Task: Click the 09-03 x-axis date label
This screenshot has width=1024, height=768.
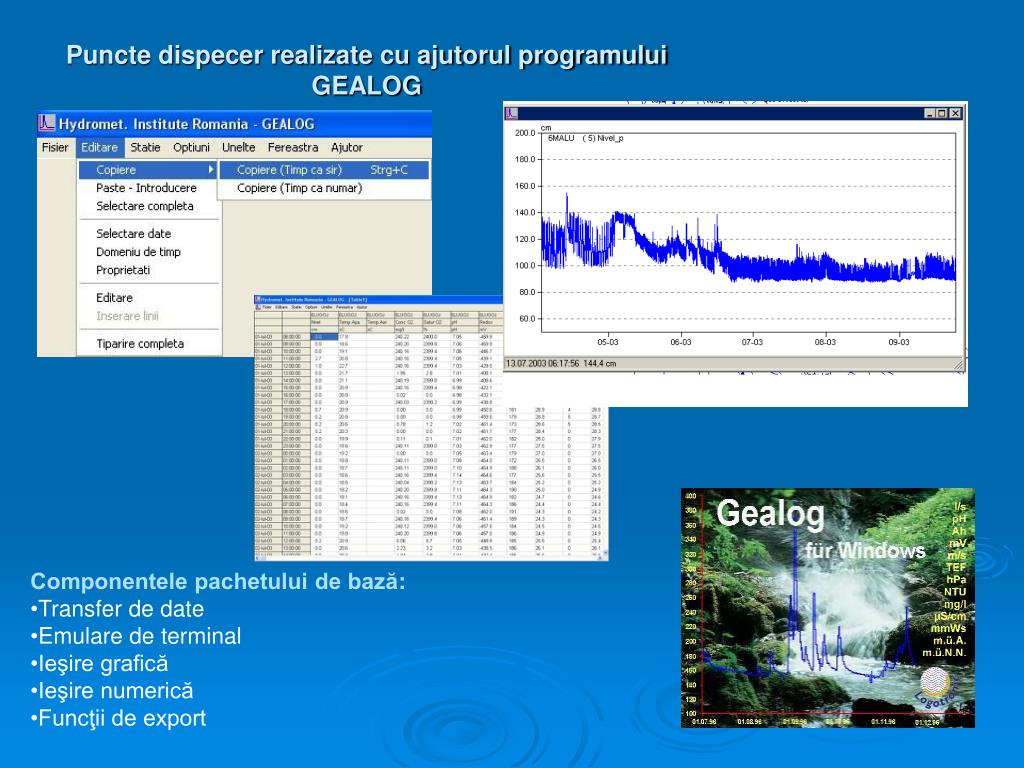Action: [x=899, y=342]
